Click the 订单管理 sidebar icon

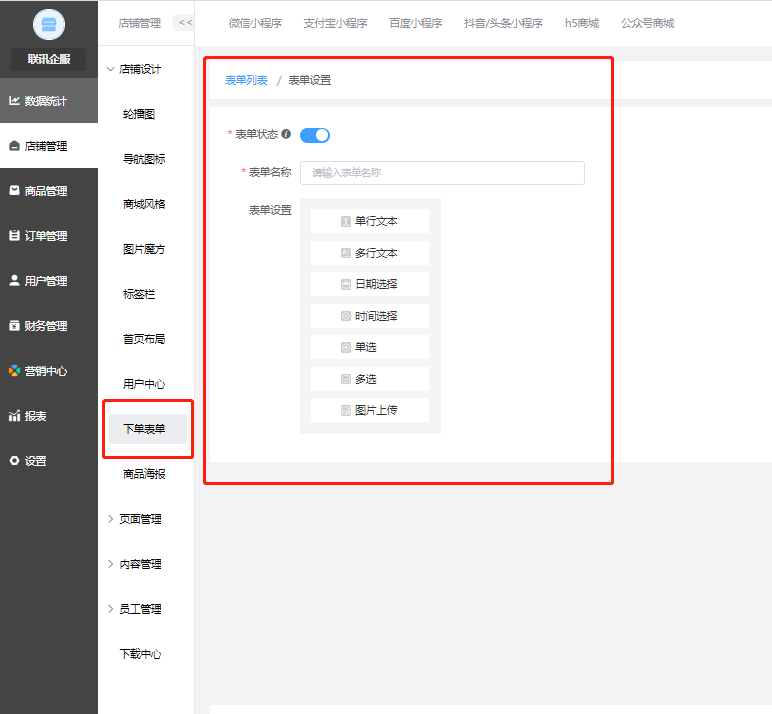[14, 235]
